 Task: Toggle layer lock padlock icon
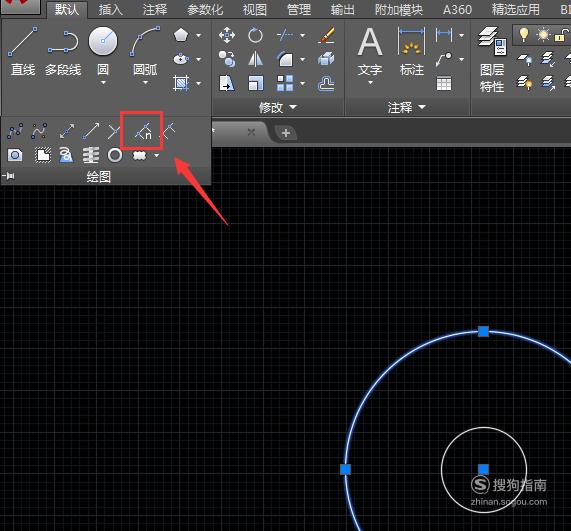tap(561, 35)
